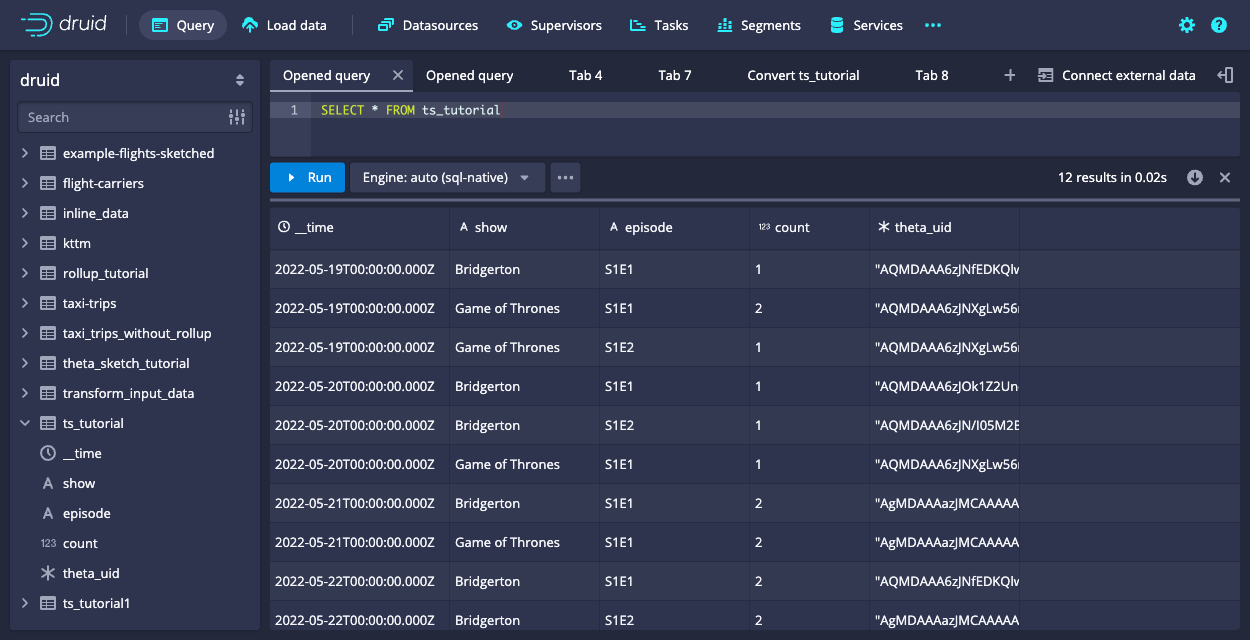The height and width of the screenshot is (640, 1250).
Task: Click in the datasource Search field
Action: point(120,117)
